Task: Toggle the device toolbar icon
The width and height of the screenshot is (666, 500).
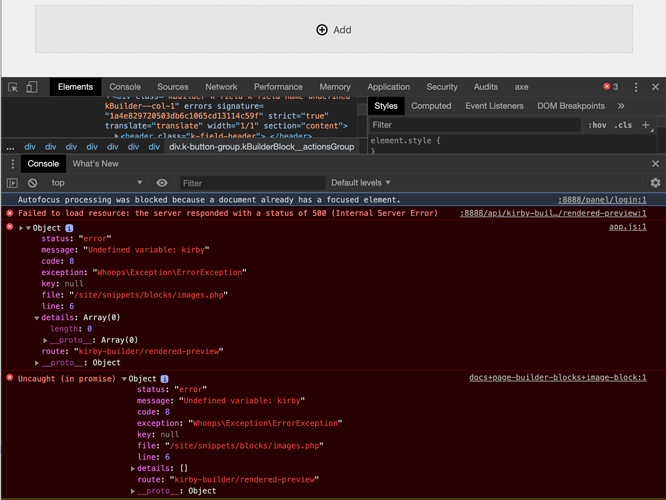Action: click(x=32, y=87)
